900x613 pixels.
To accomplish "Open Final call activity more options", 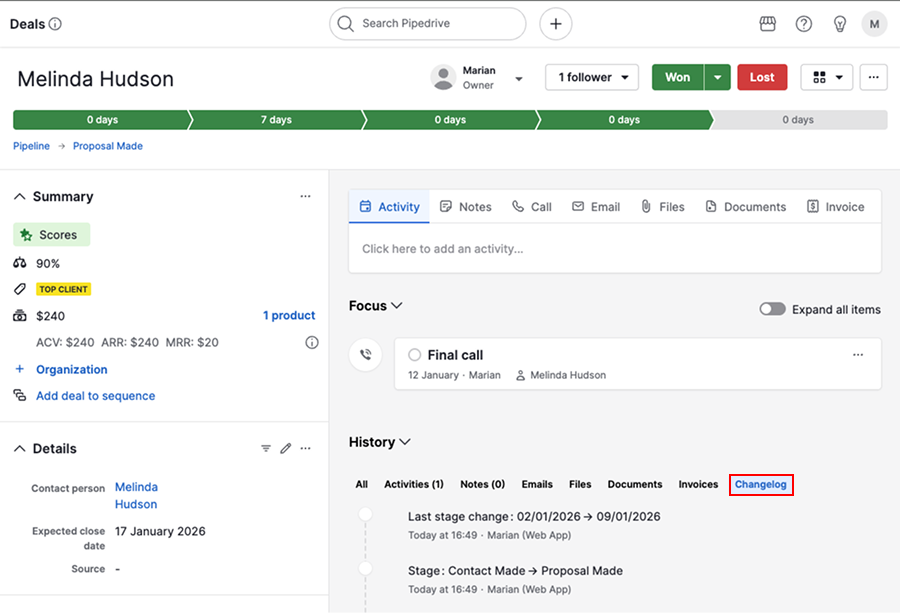I will [x=858, y=355].
